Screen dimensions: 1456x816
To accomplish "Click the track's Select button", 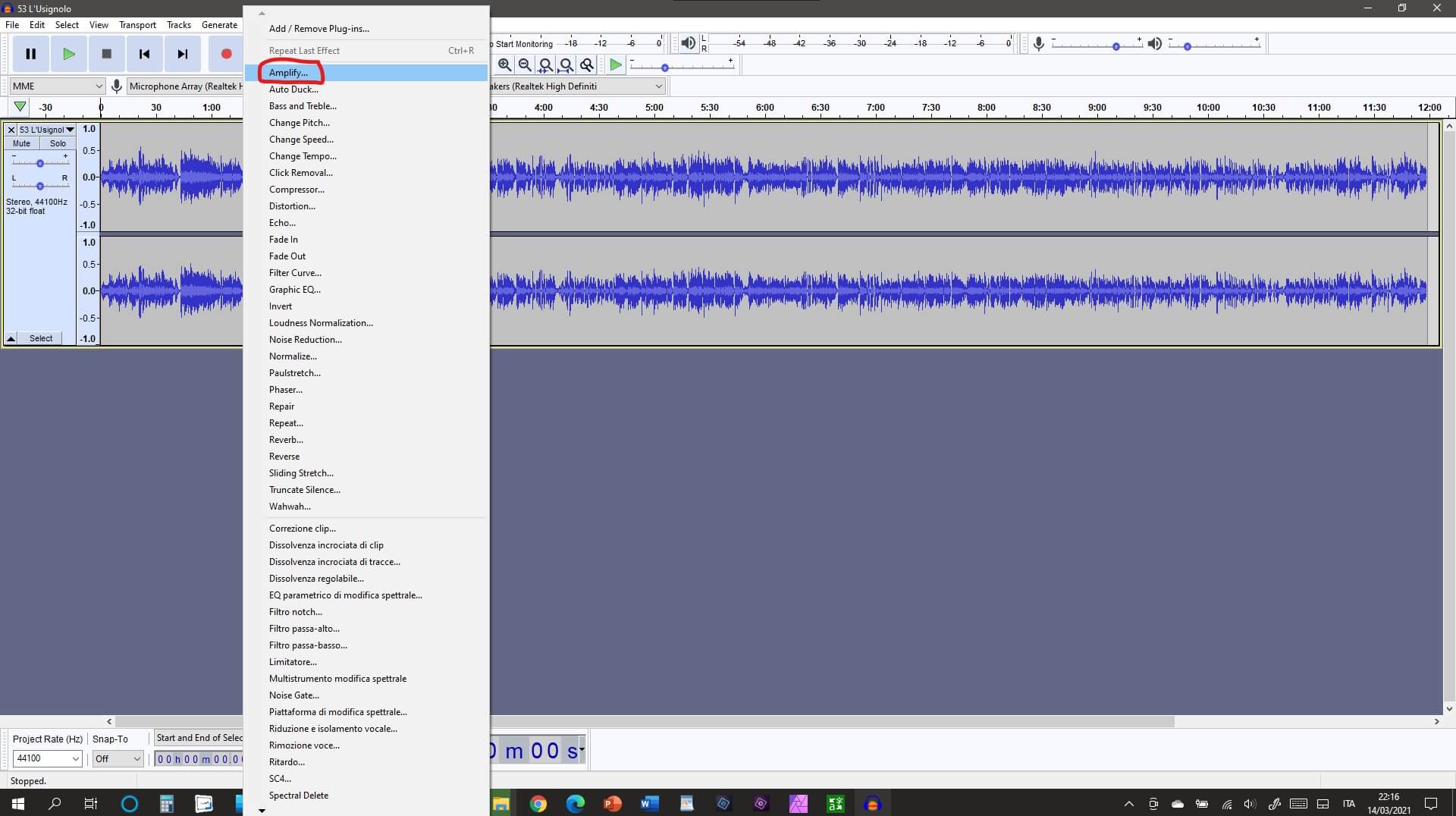I will pyautogui.click(x=41, y=338).
